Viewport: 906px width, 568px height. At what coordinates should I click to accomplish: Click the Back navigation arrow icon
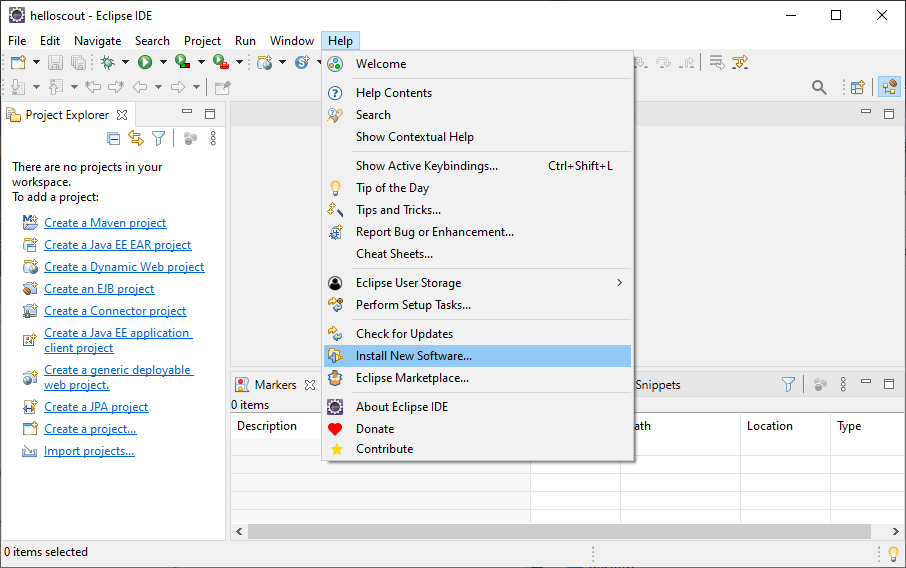(140, 87)
